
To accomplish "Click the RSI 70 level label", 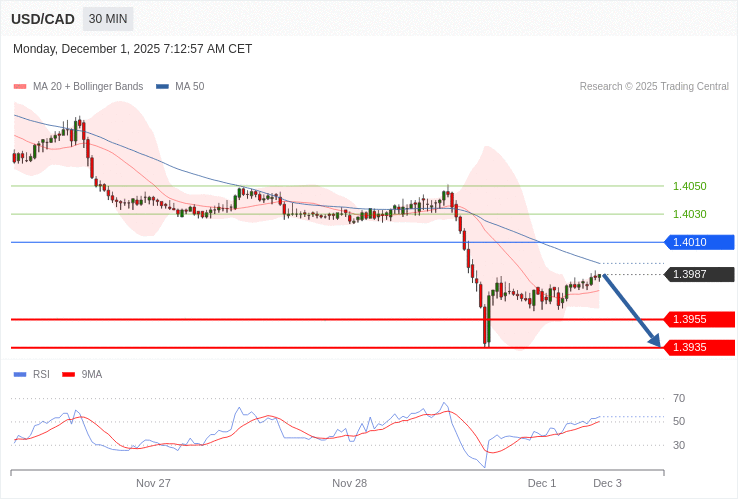I will click(679, 398).
